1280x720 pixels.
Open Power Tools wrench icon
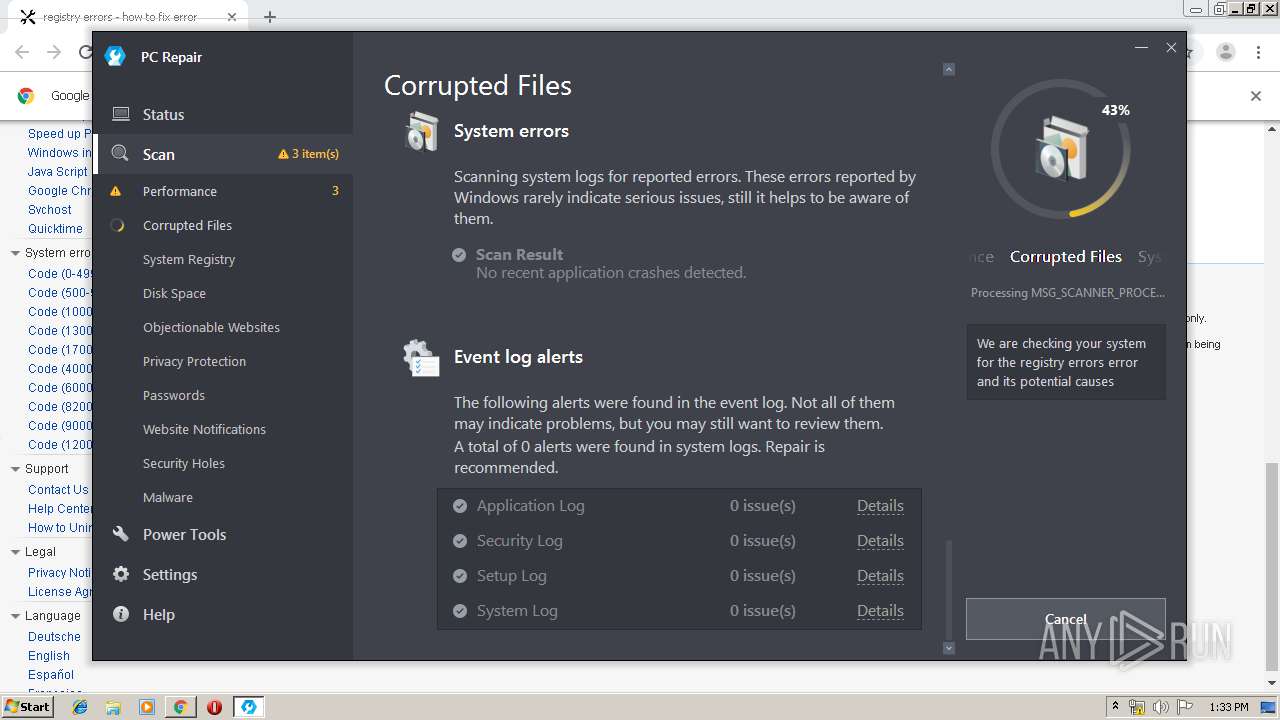click(121, 534)
